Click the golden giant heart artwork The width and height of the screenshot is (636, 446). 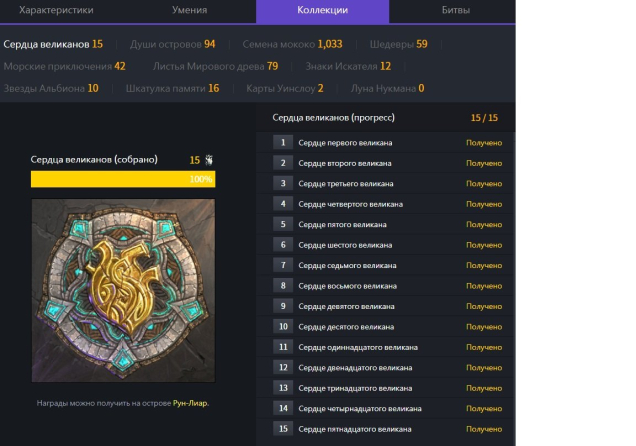(123, 290)
